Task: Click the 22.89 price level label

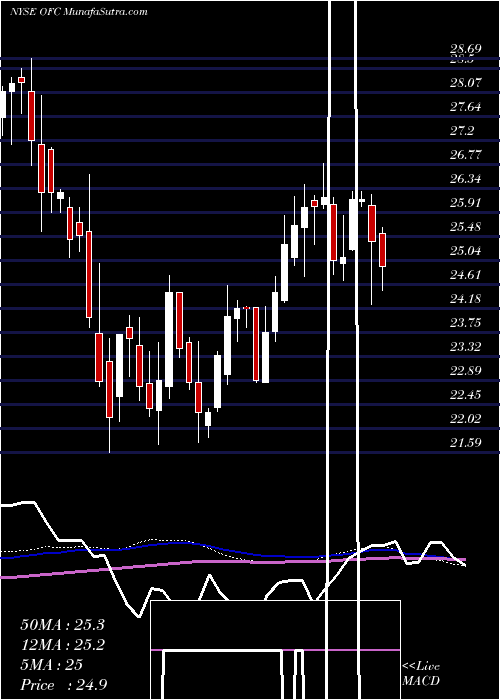Action: point(466,371)
